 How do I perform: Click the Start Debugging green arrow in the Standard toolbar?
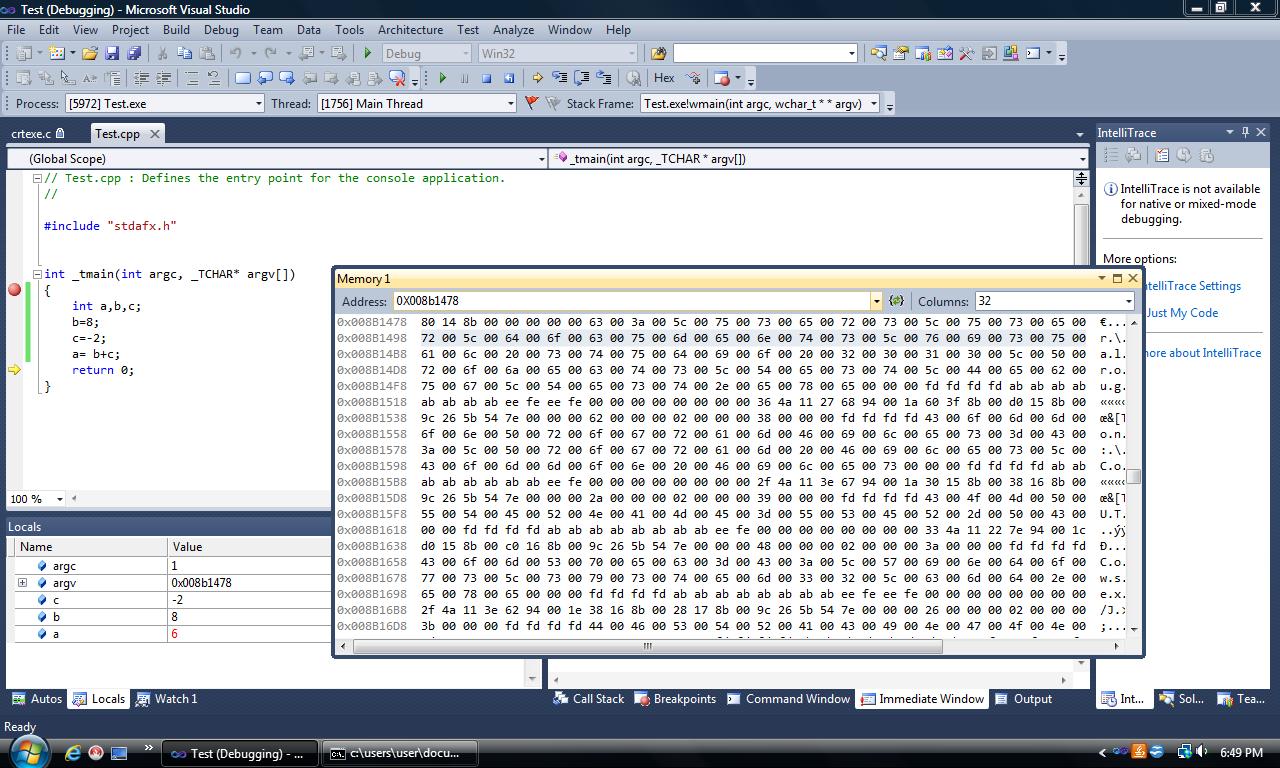tap(368, 53)
